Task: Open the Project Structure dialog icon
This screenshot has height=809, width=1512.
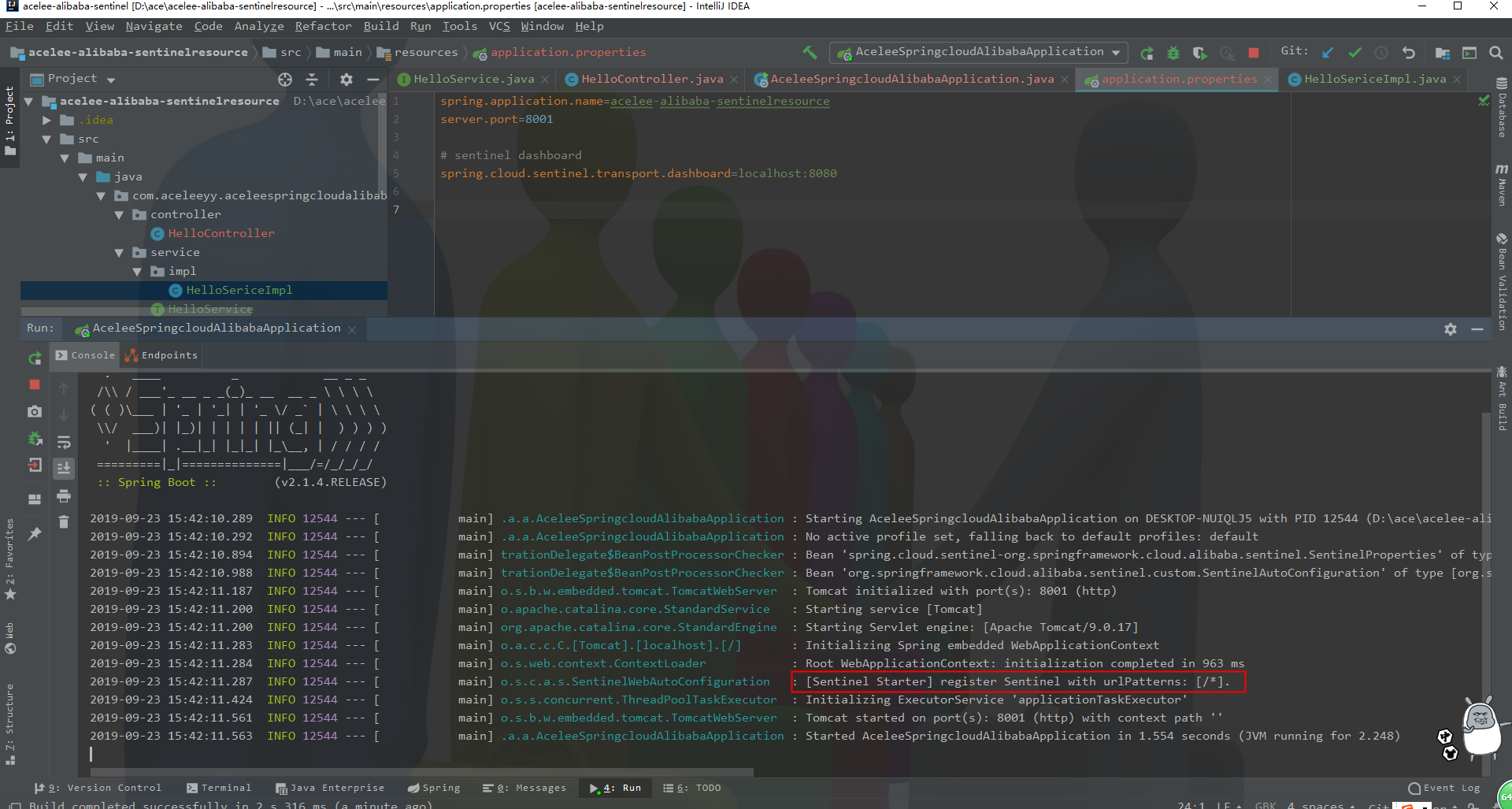Action: pos(1443,53)
